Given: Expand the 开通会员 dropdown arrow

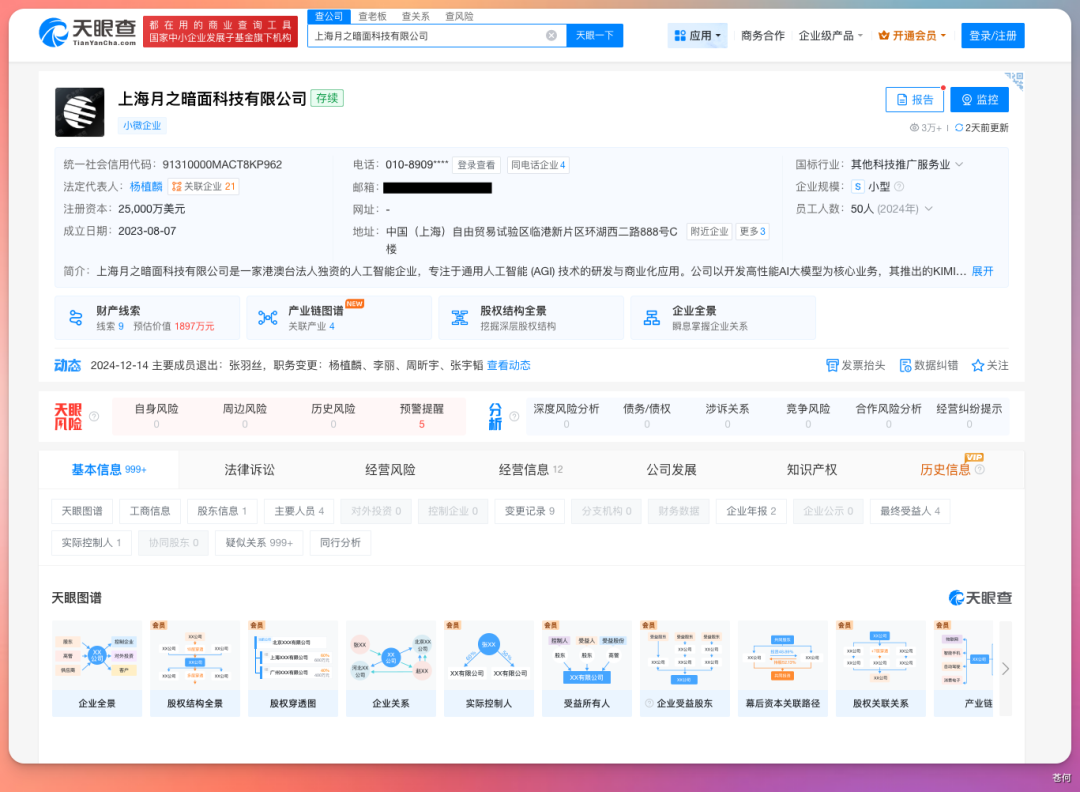Looking at the screenshot, I should tap(943, 36).
